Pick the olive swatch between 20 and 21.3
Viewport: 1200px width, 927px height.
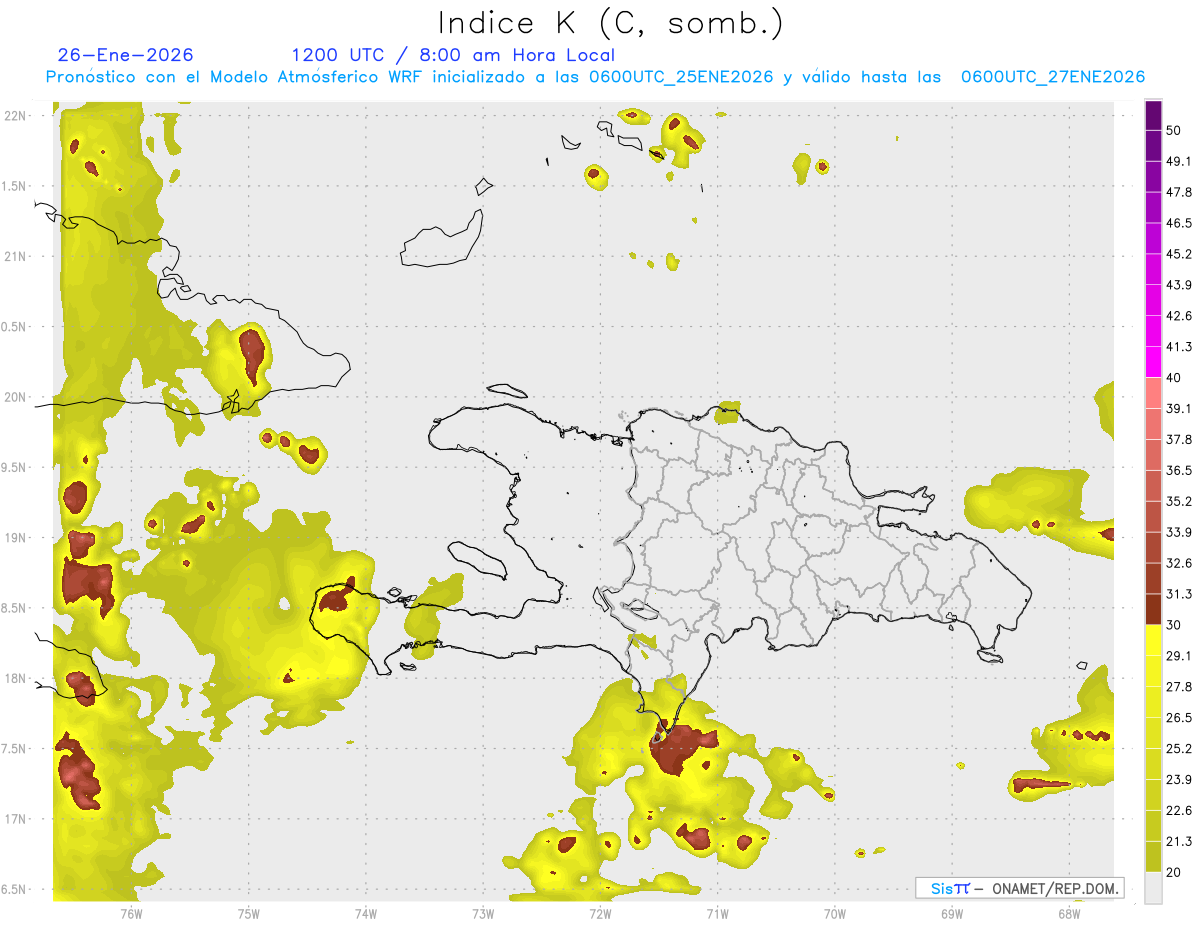pos(1154,857)
